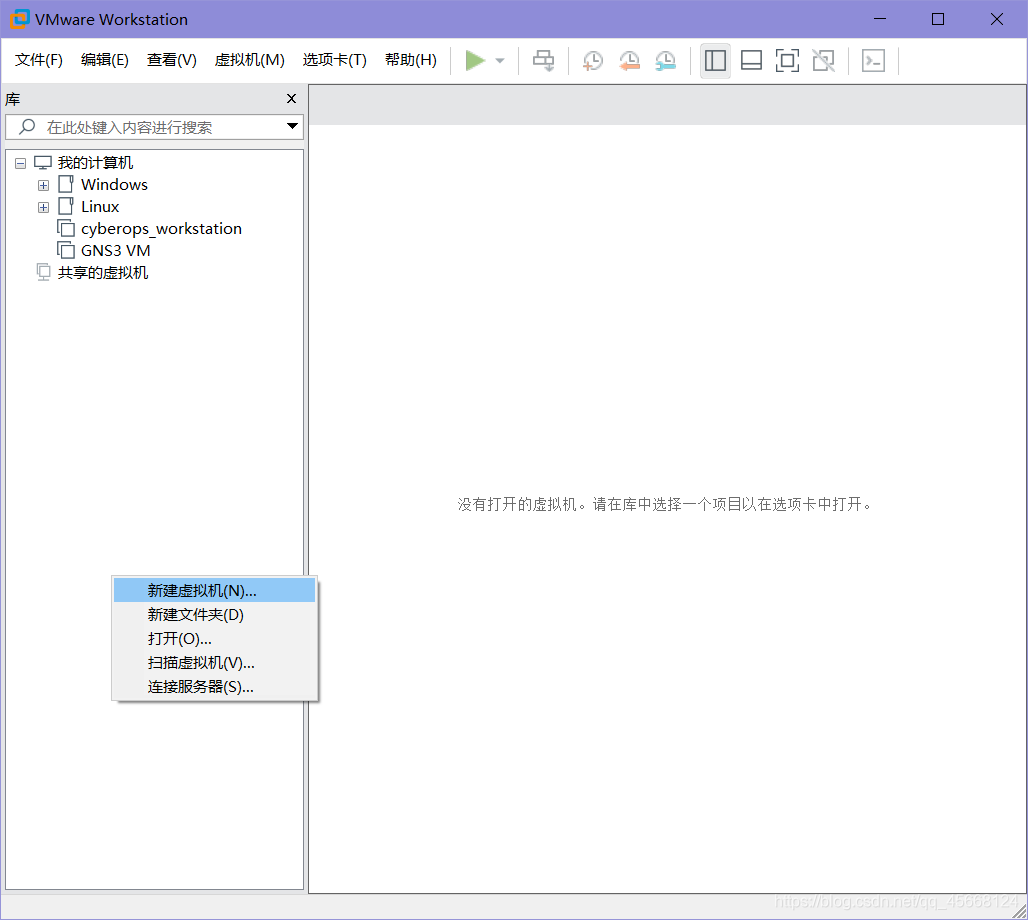Click 连接服务器(S) in the context menu
The height and width of the screenshot is (920, 1028).
tap(201, 686)
